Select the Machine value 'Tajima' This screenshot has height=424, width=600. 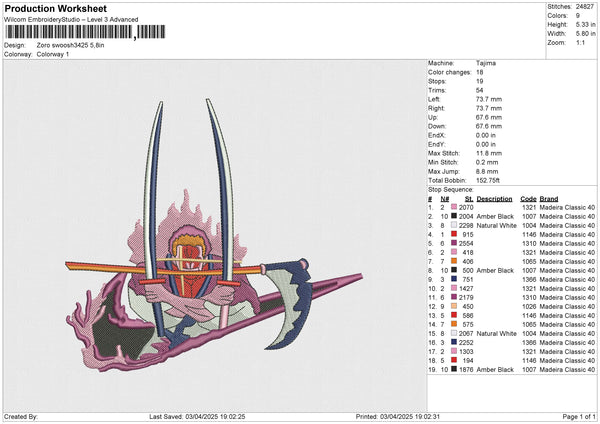(x=486, y=63)
